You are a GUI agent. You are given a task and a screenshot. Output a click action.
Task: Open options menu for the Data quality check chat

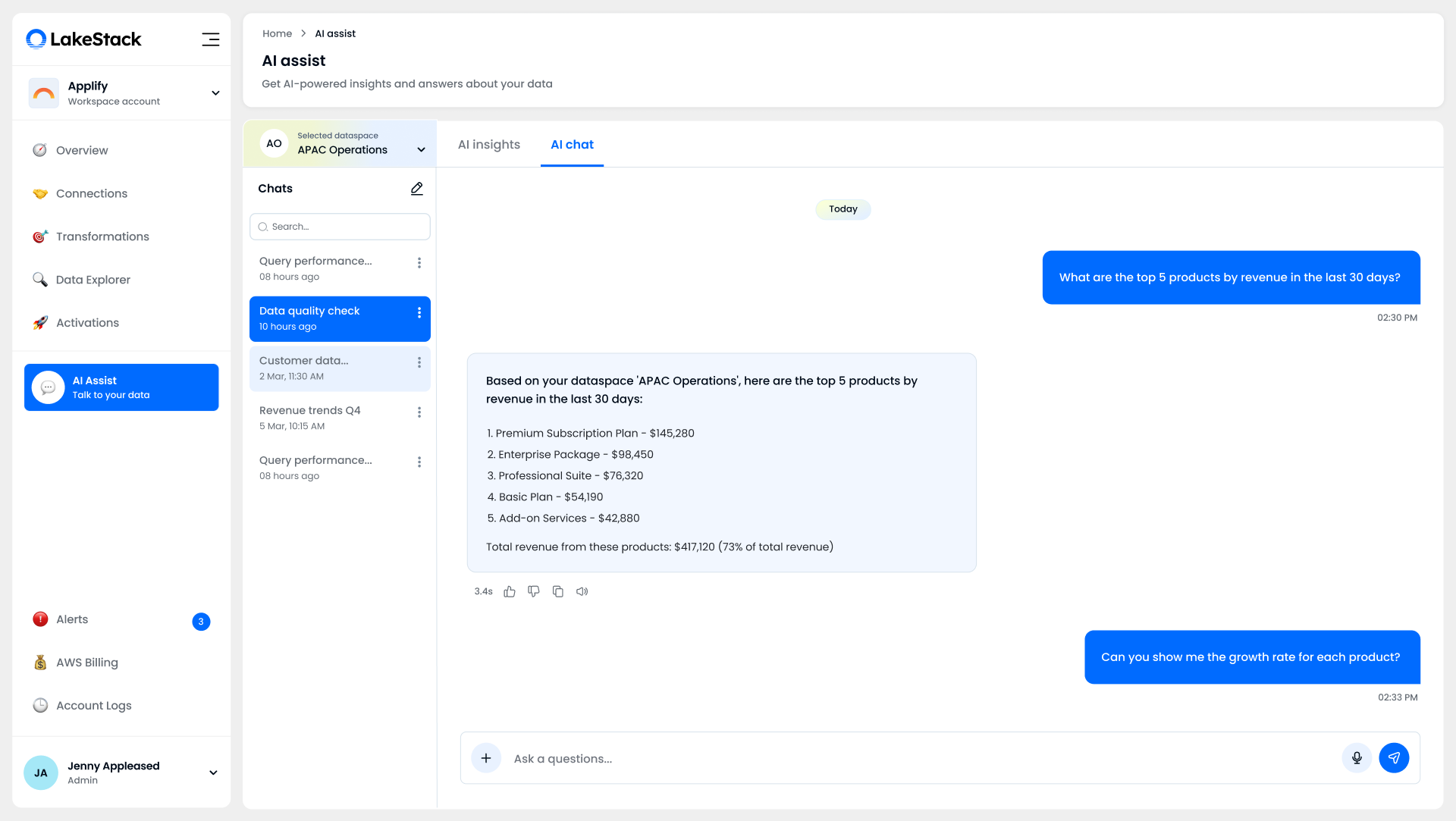tap(419, 313)
